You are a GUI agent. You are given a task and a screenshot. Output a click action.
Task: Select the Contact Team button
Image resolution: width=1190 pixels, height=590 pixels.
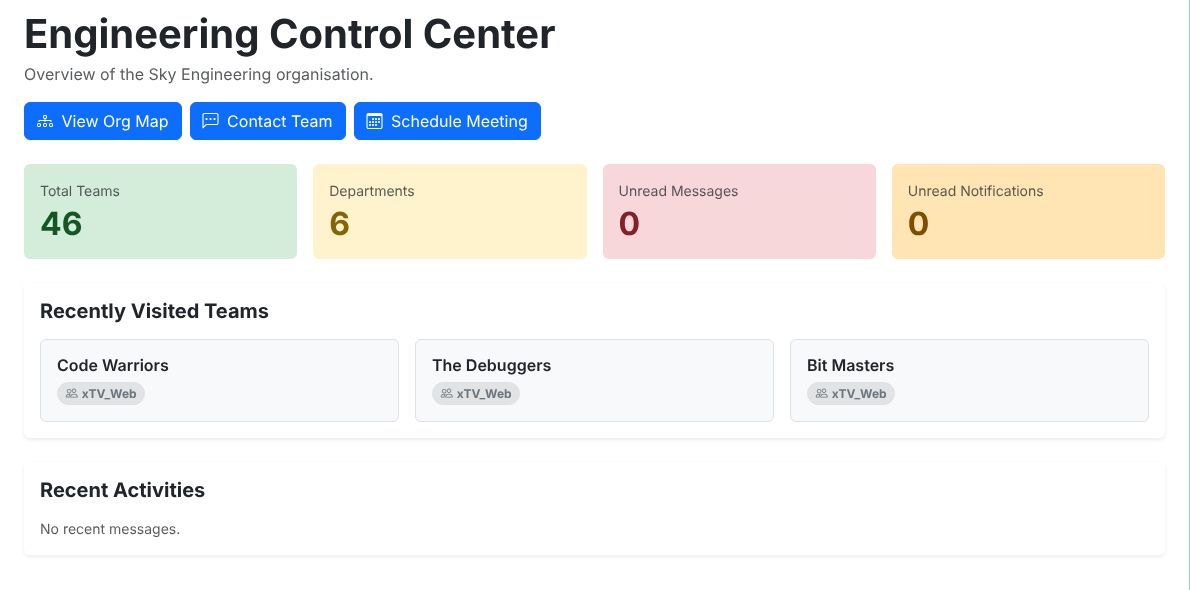(x=268, y=121)
